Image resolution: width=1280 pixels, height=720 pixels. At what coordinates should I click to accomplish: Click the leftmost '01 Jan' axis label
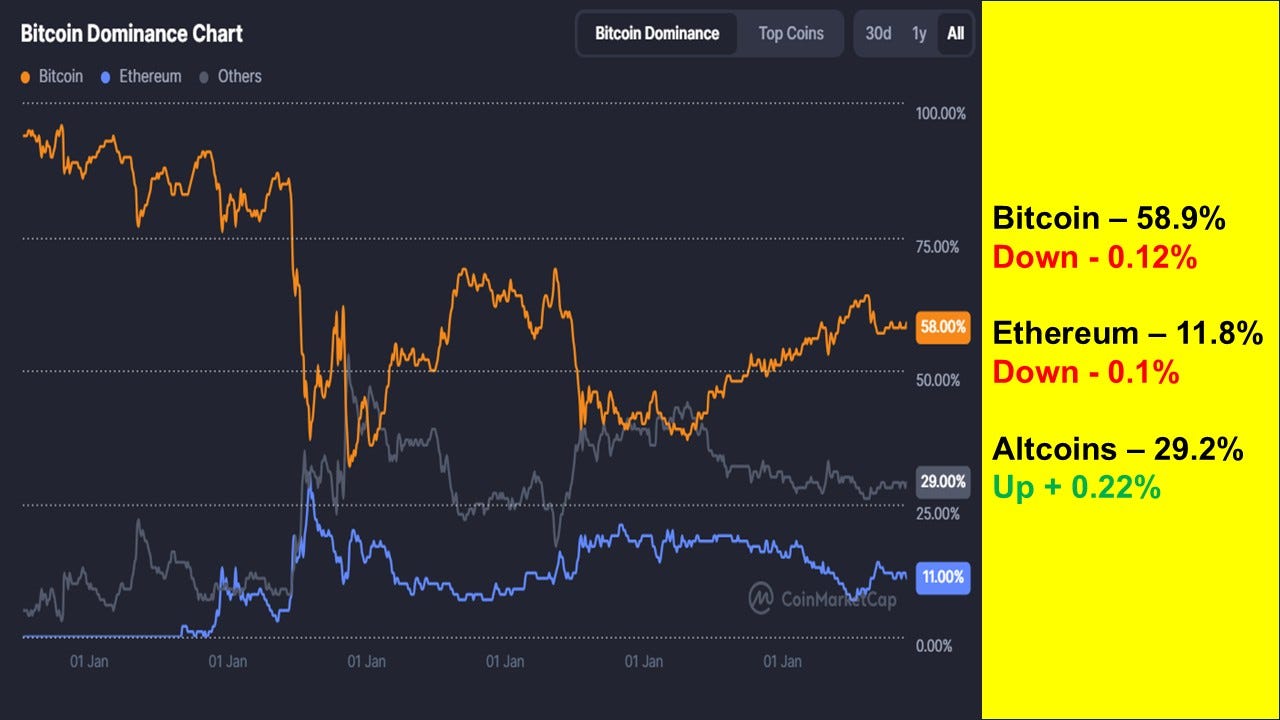coord(92,661)
